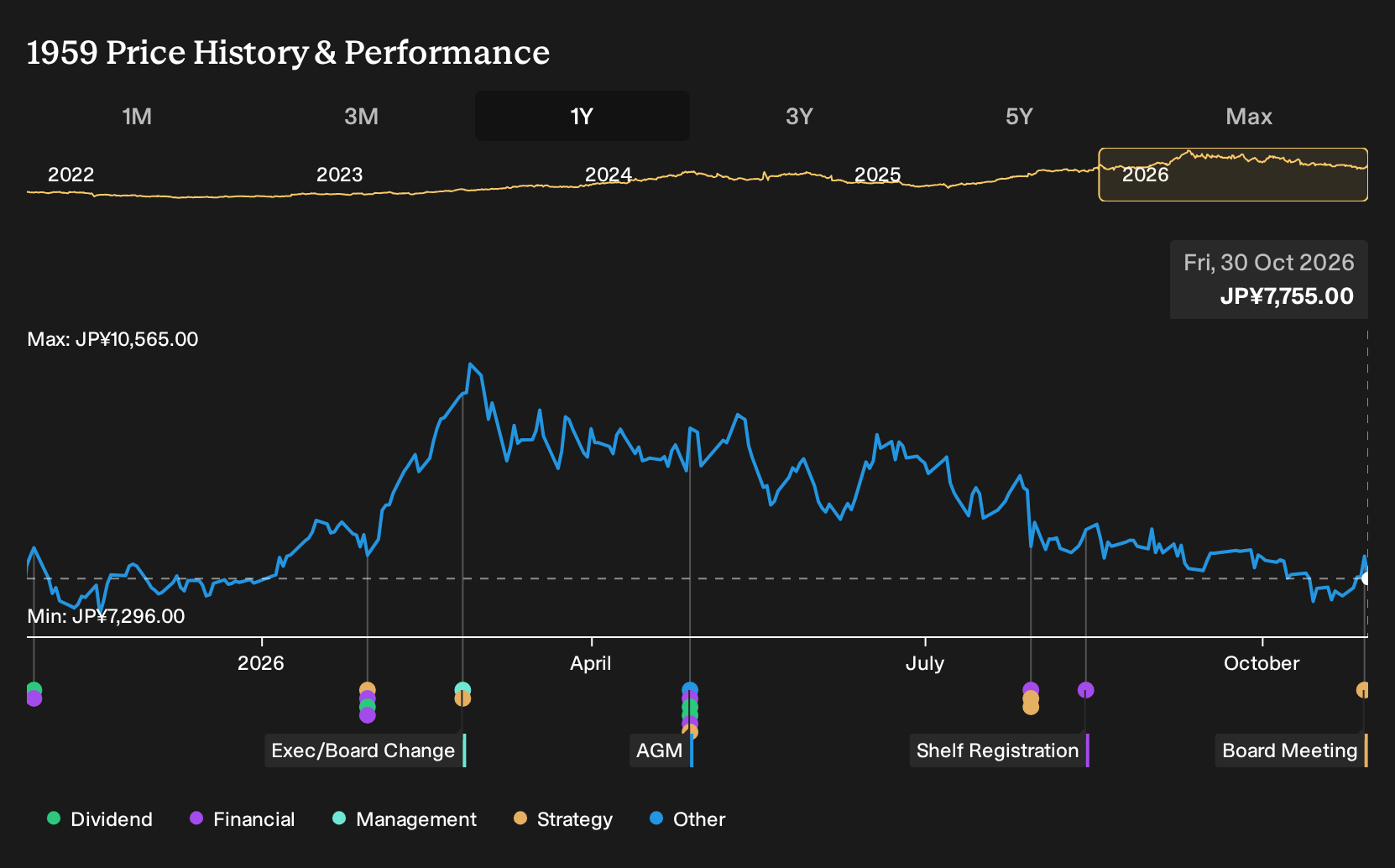Screen dimensions: 1395x868
Task: Jump to 2025 in the overview timeline
Action: pos(877,175)
